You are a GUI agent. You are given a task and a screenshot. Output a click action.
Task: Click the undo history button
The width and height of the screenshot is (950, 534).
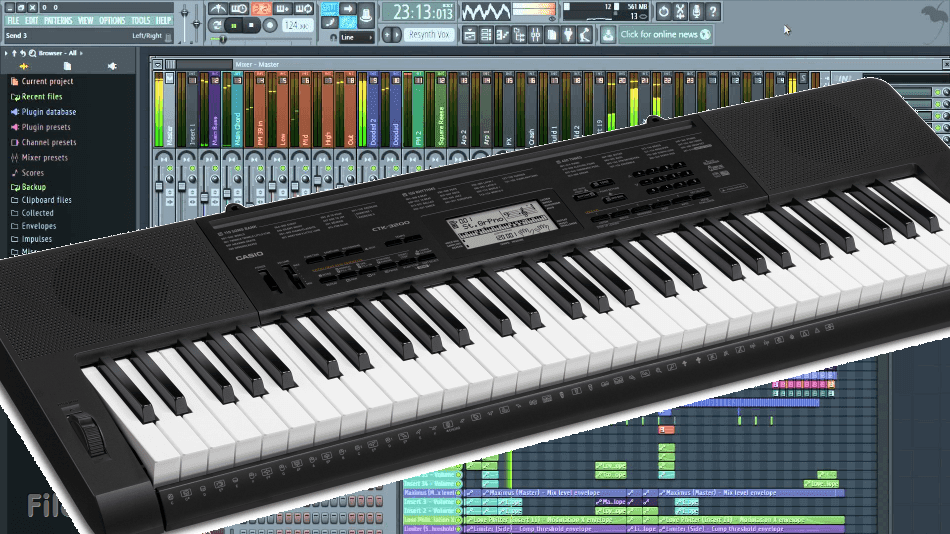coord(663,11)
